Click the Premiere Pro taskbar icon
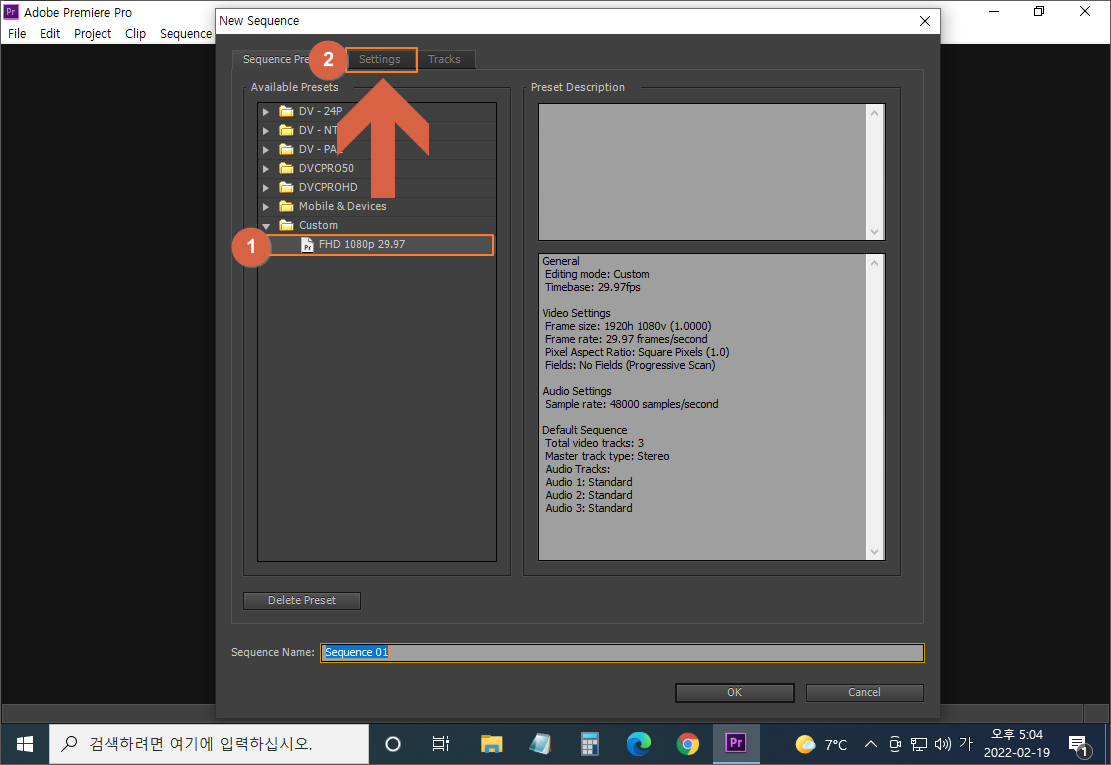The image size is (1111, 765). pyautogui.click(x=736, y=744)
